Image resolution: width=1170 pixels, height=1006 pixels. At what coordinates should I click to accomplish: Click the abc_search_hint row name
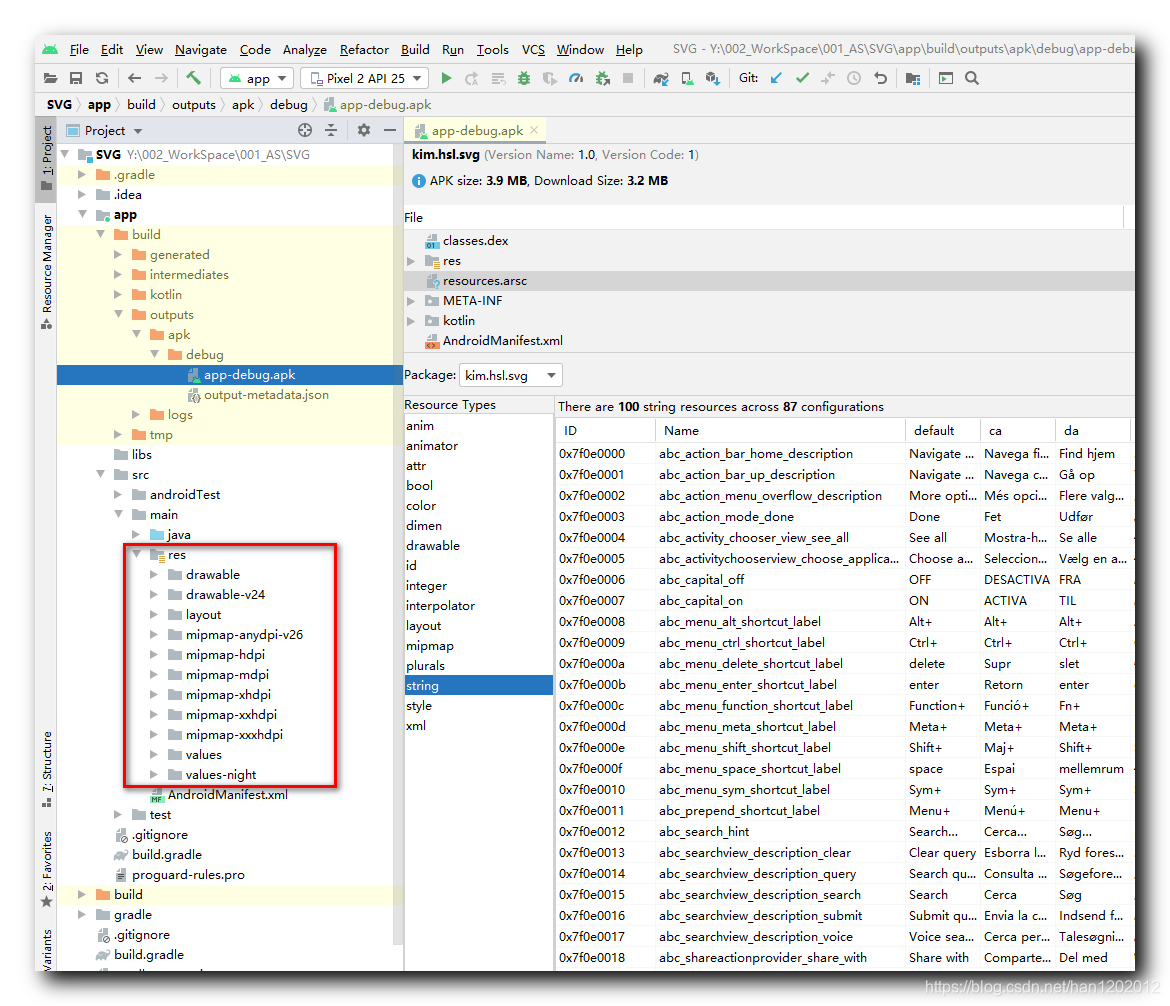pyautogui.click(x=704, y=831)
